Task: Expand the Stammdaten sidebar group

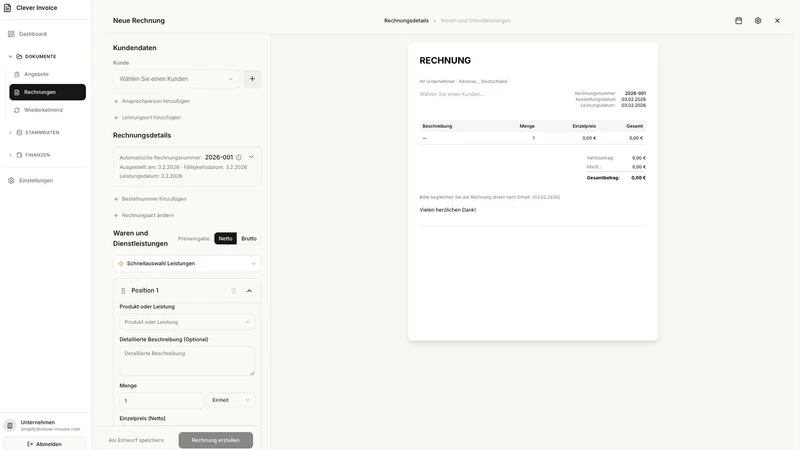Action: tap(10, 133)
